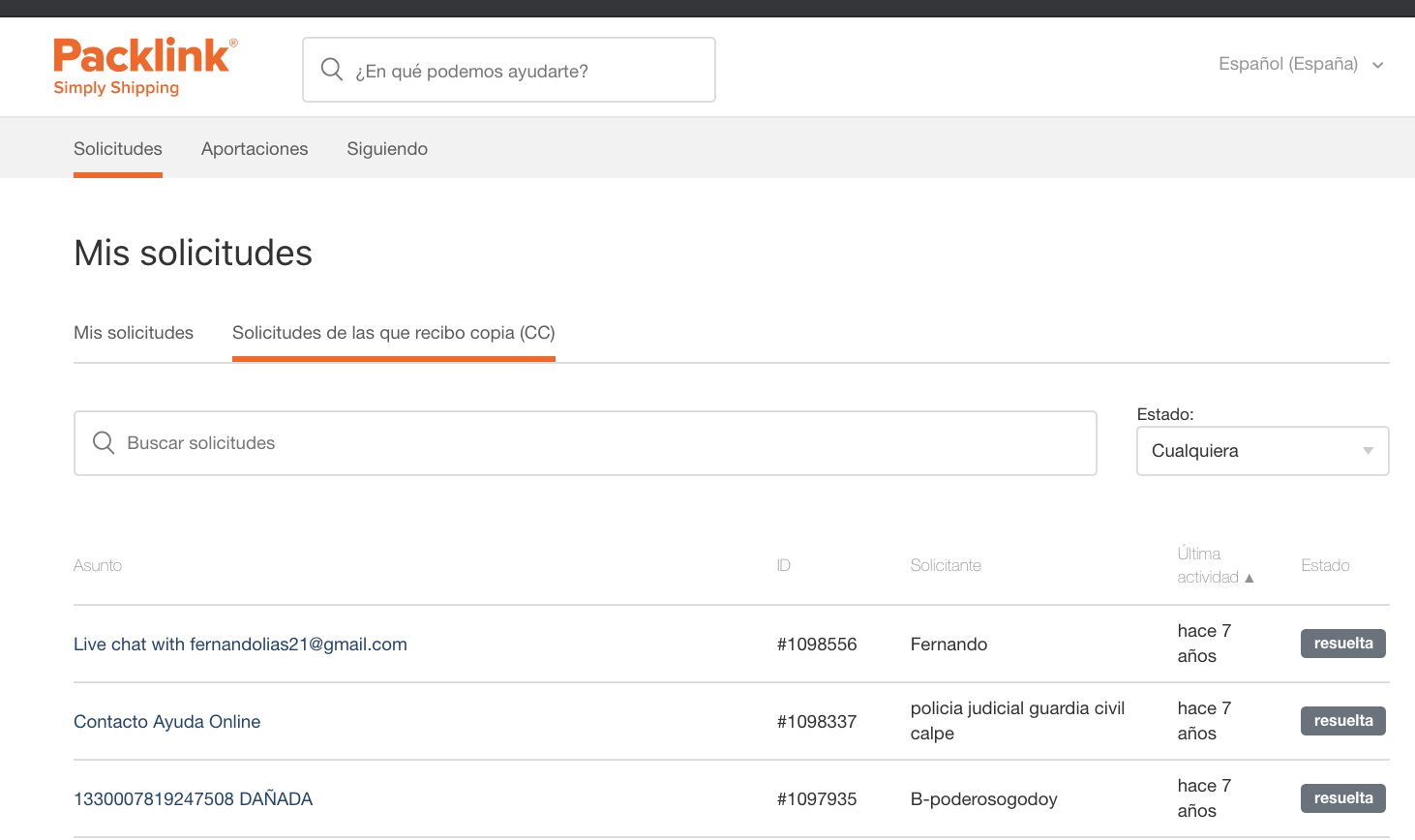Screen dimensions: 1415x840
Task: Click the Solicitante column header
Action: (x=946, y=565)
